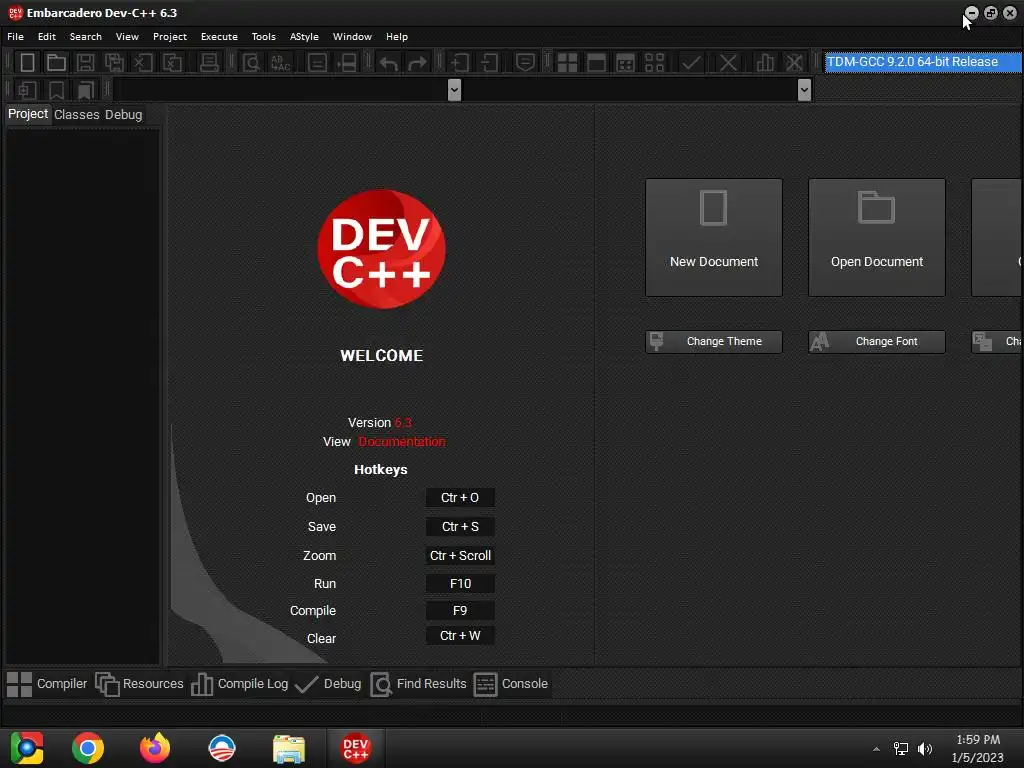Viewport: 1024px width, 768px height.
Task: Click the Close All files toolbar icon
Action: tap(172, 63)
